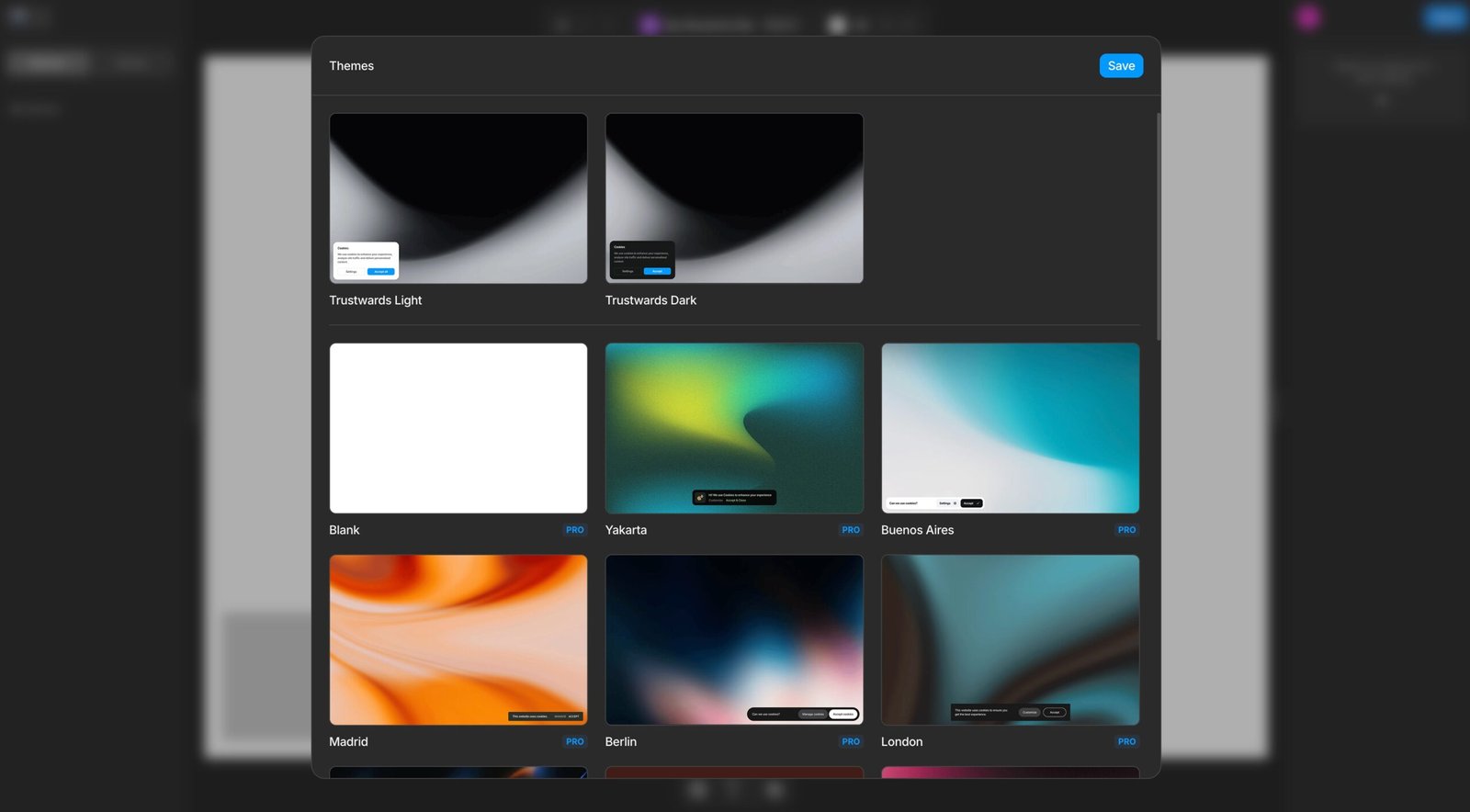Click the PRO badge next to London

click(x=1126, y=742)
